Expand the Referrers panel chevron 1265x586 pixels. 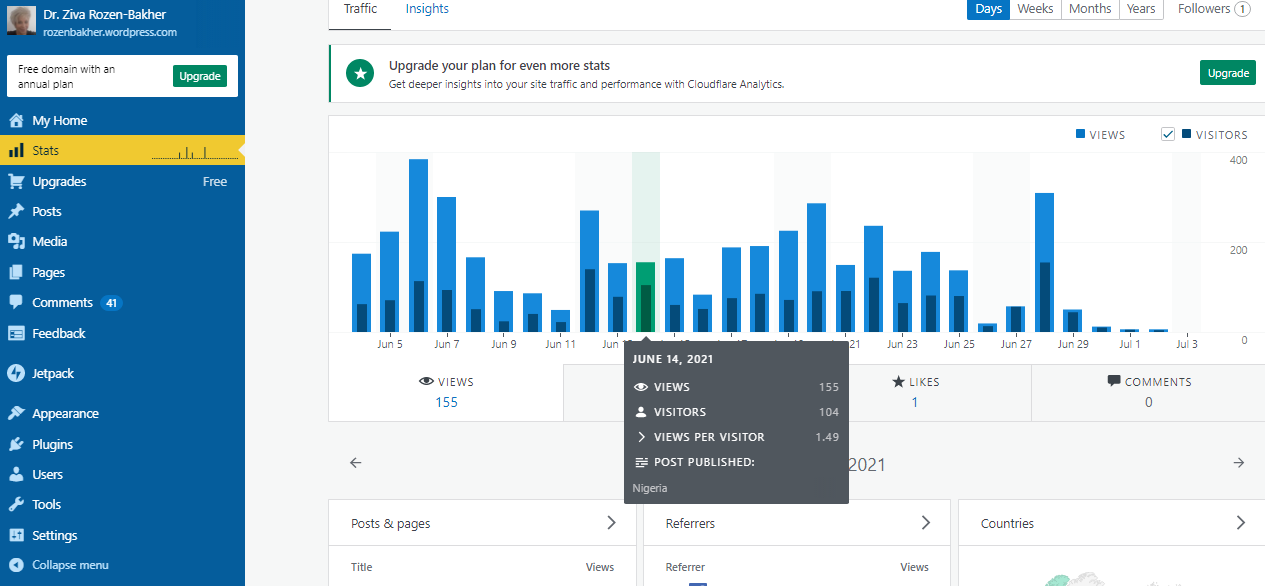pos(926,523)
